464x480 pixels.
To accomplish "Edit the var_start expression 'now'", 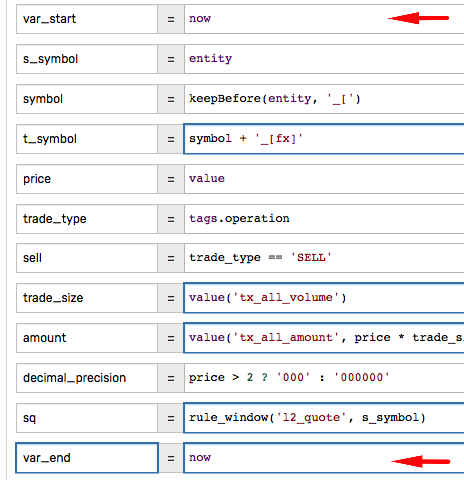I will (324, 19).
